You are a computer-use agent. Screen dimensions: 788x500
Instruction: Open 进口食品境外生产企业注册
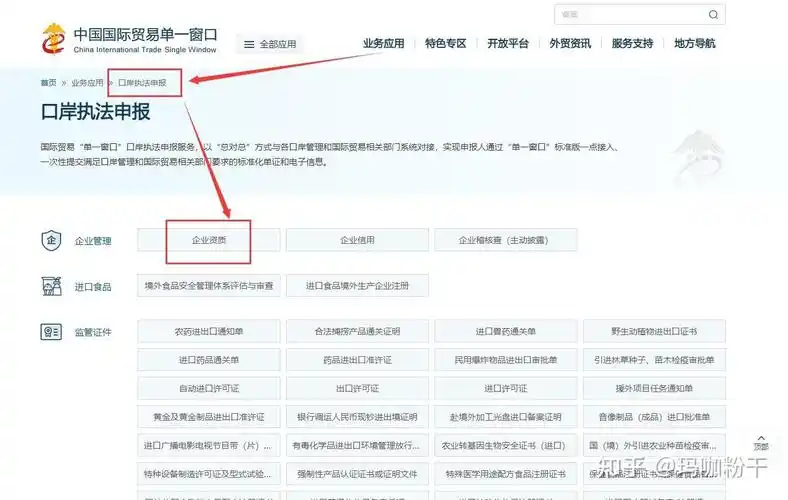point(357,286)
